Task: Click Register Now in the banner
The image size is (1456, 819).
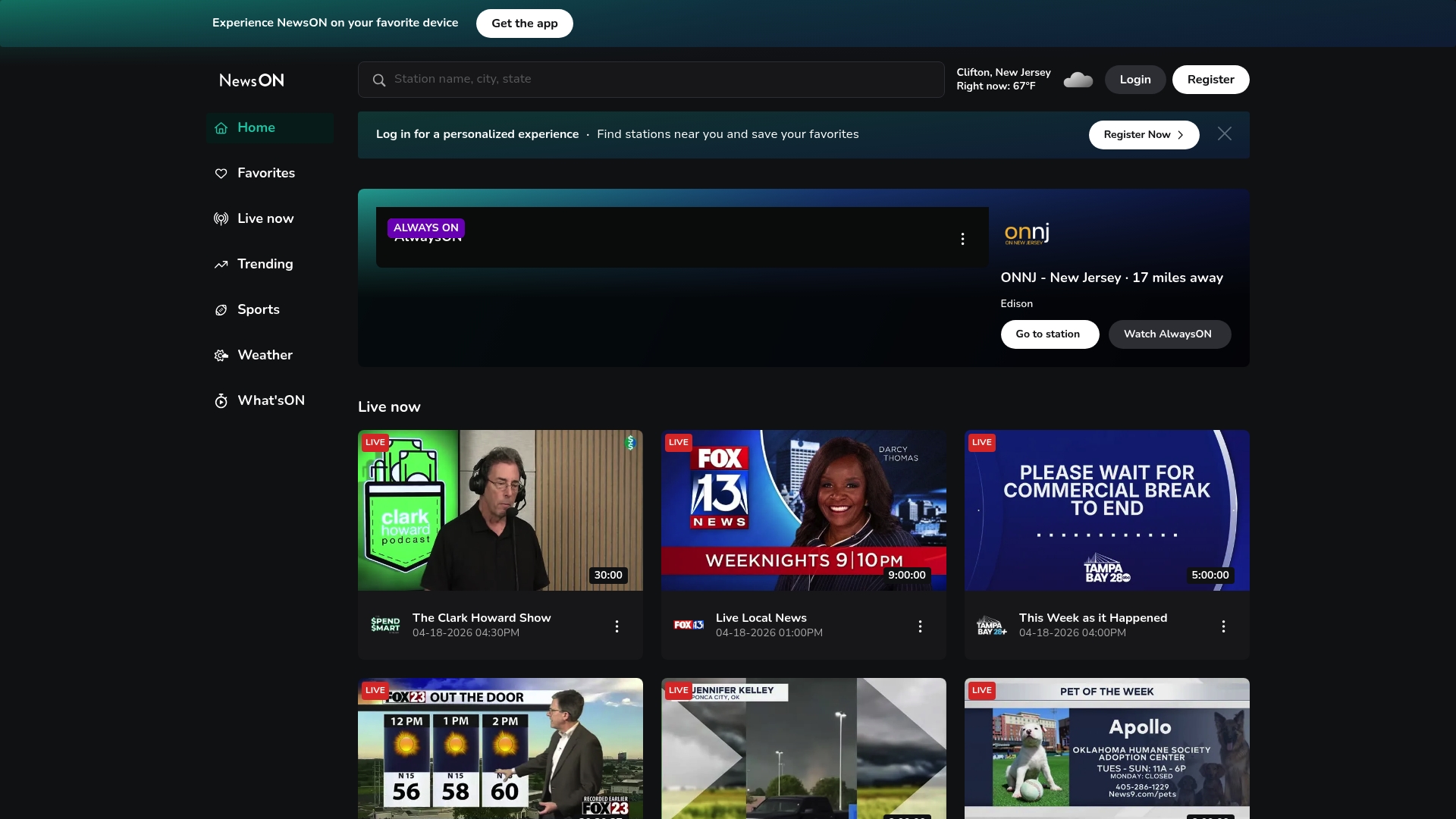Action: click(1144, 135)
